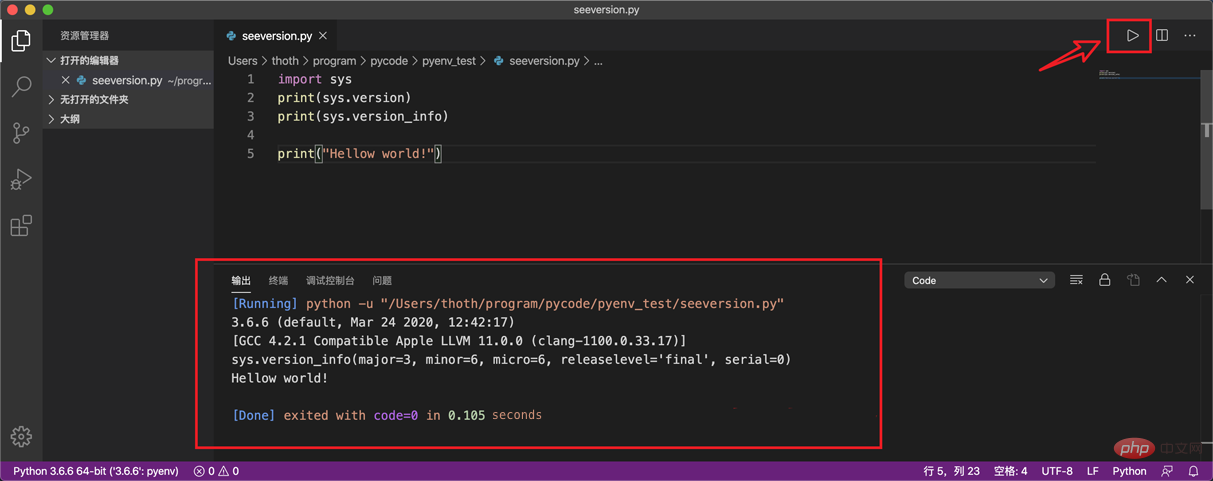Open the Code output channel dropdown
This screenshot has width=1213, height=481.
click(x=979, y=281)
